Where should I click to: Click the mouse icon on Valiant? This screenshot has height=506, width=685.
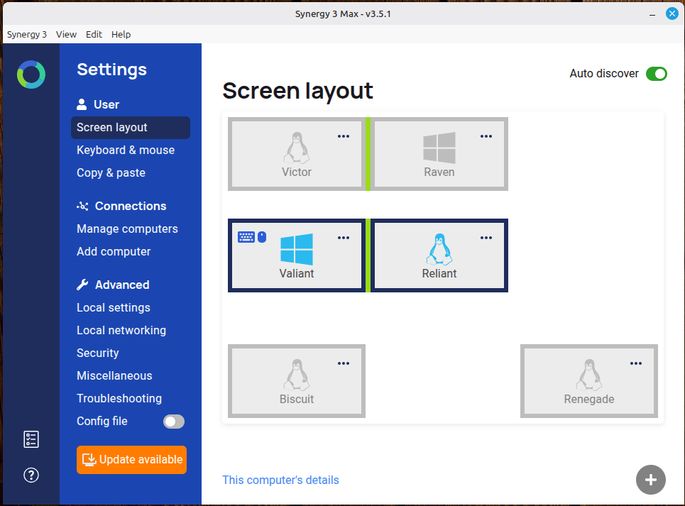(x=262, y=237)
